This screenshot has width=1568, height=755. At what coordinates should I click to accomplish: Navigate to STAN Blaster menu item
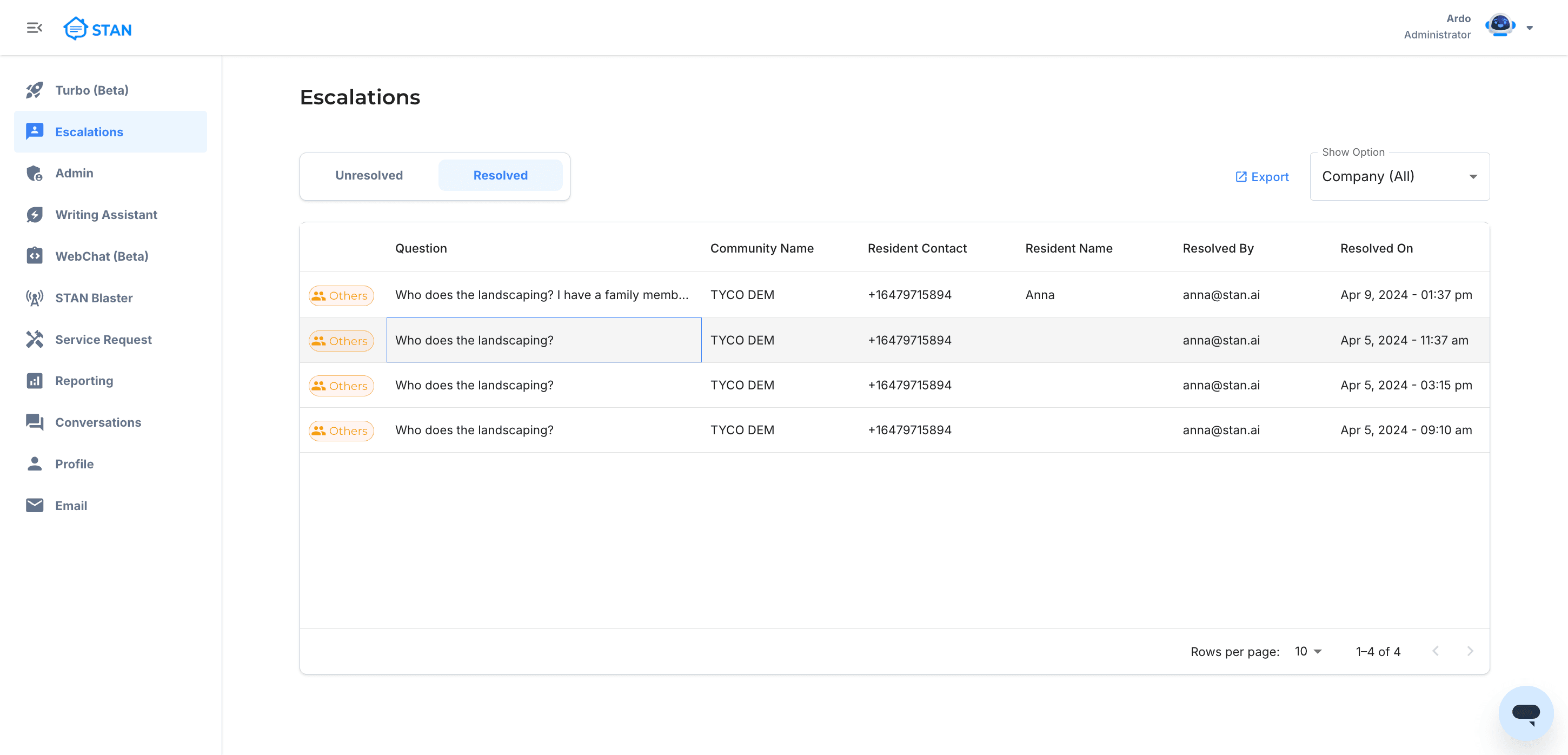coord(110,298)
